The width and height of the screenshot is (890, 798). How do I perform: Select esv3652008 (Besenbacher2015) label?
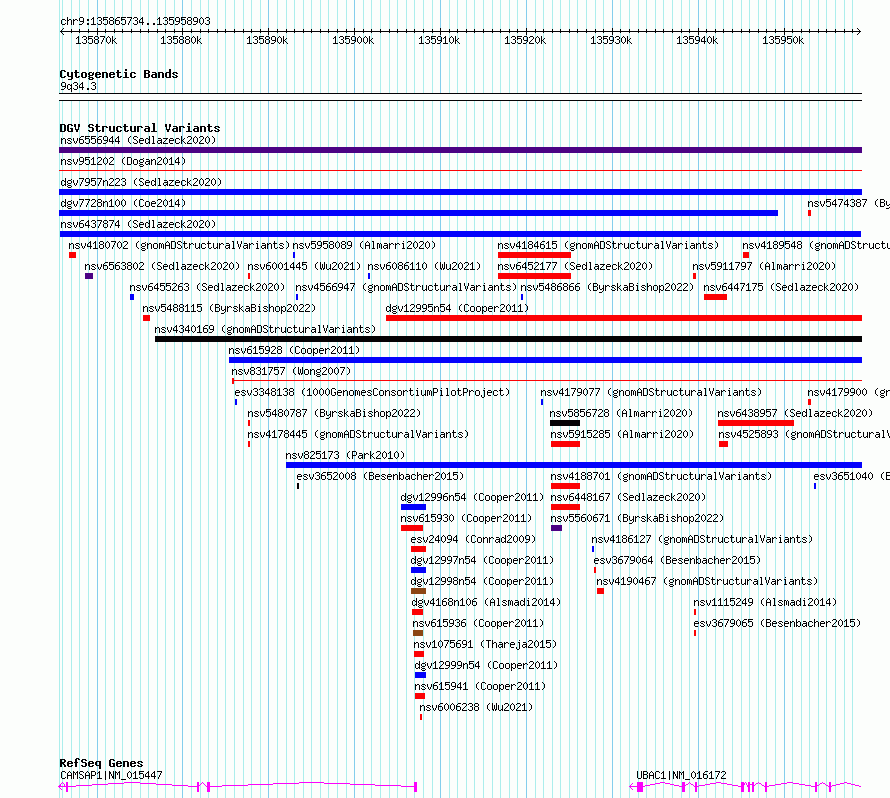pos(380,476)
